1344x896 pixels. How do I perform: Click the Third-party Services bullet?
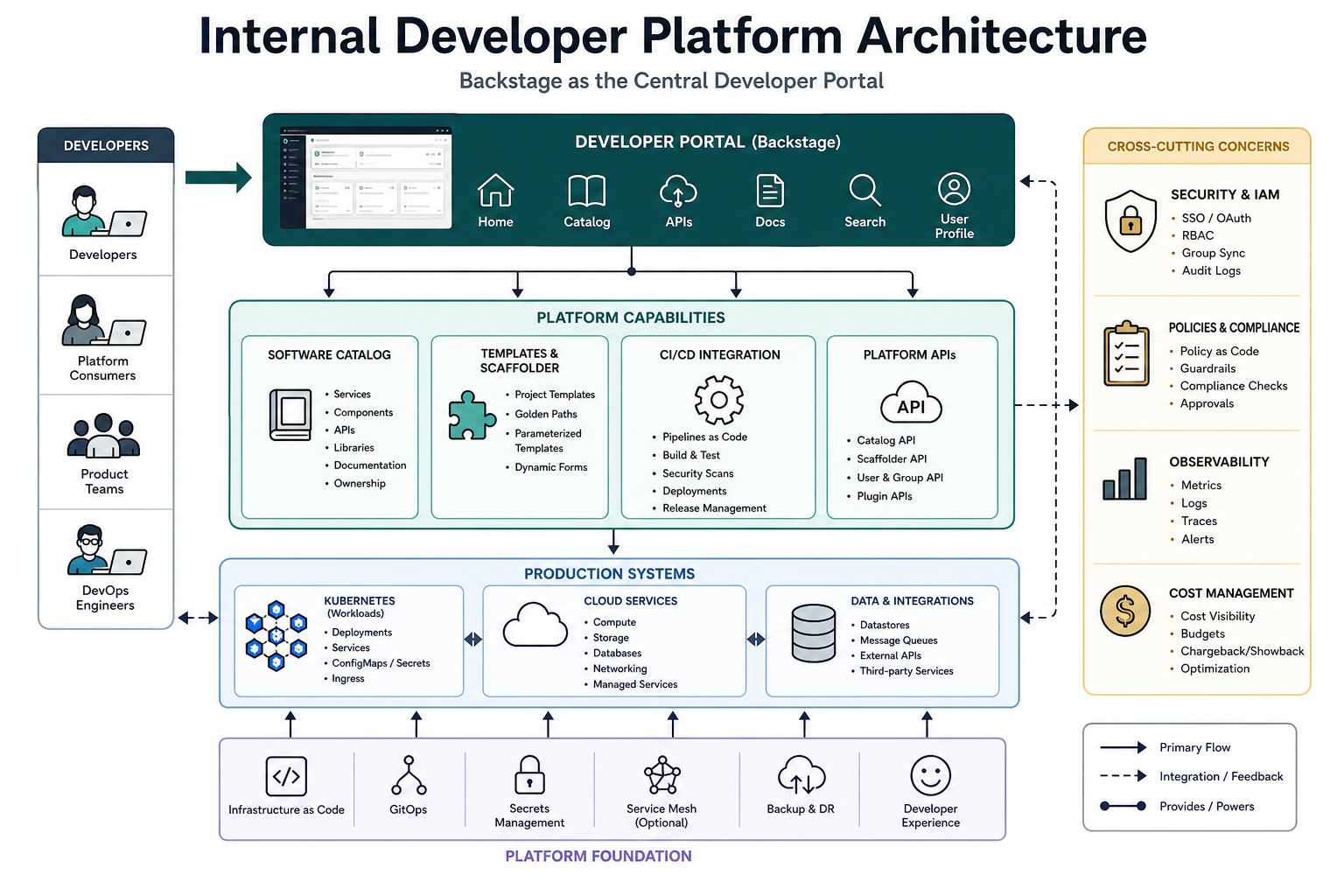click(x=902, y=671)
